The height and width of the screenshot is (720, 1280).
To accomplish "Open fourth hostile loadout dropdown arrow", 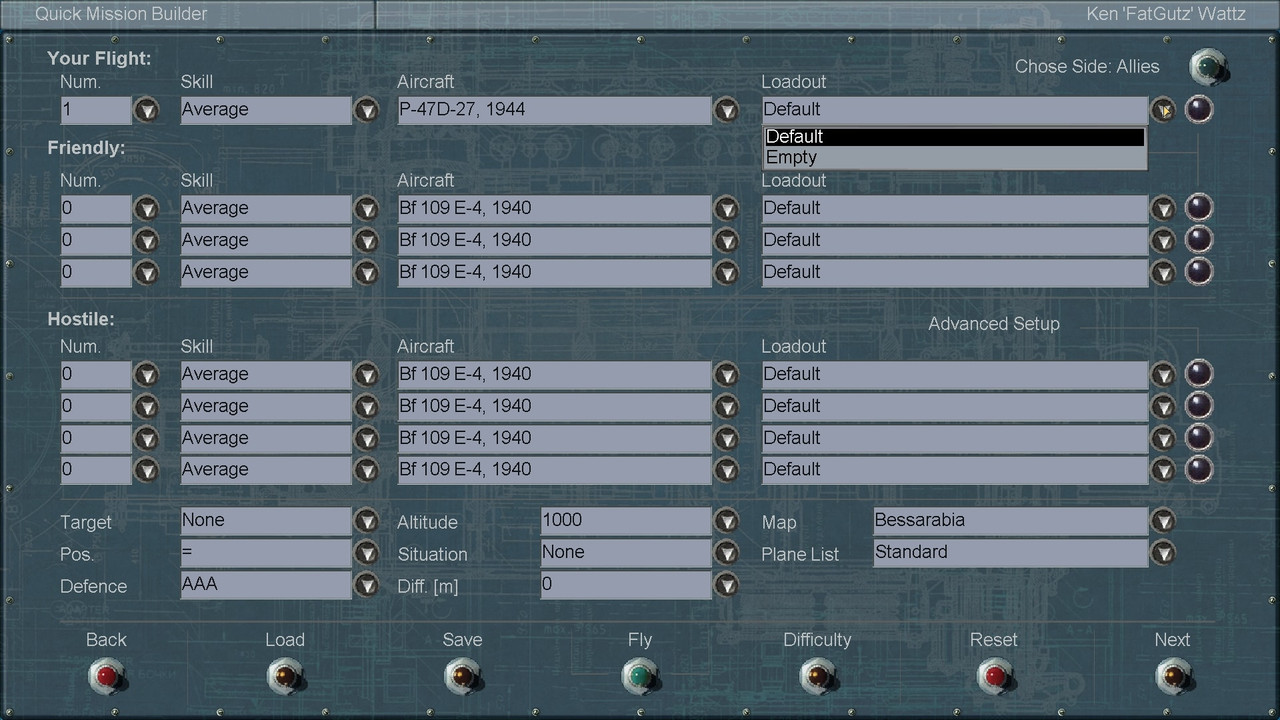I will [1162, 470].
